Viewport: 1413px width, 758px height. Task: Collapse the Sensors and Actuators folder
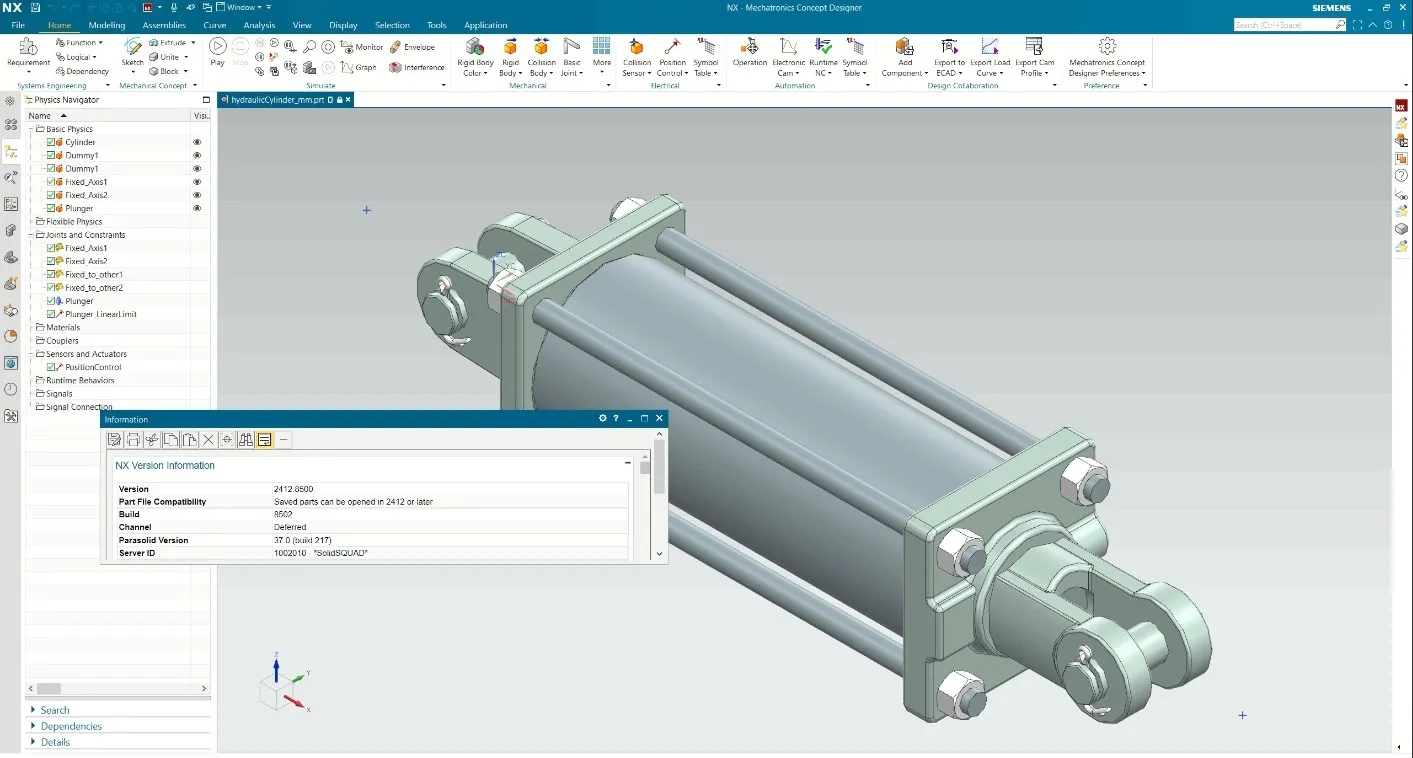click(x=31, y=354)
